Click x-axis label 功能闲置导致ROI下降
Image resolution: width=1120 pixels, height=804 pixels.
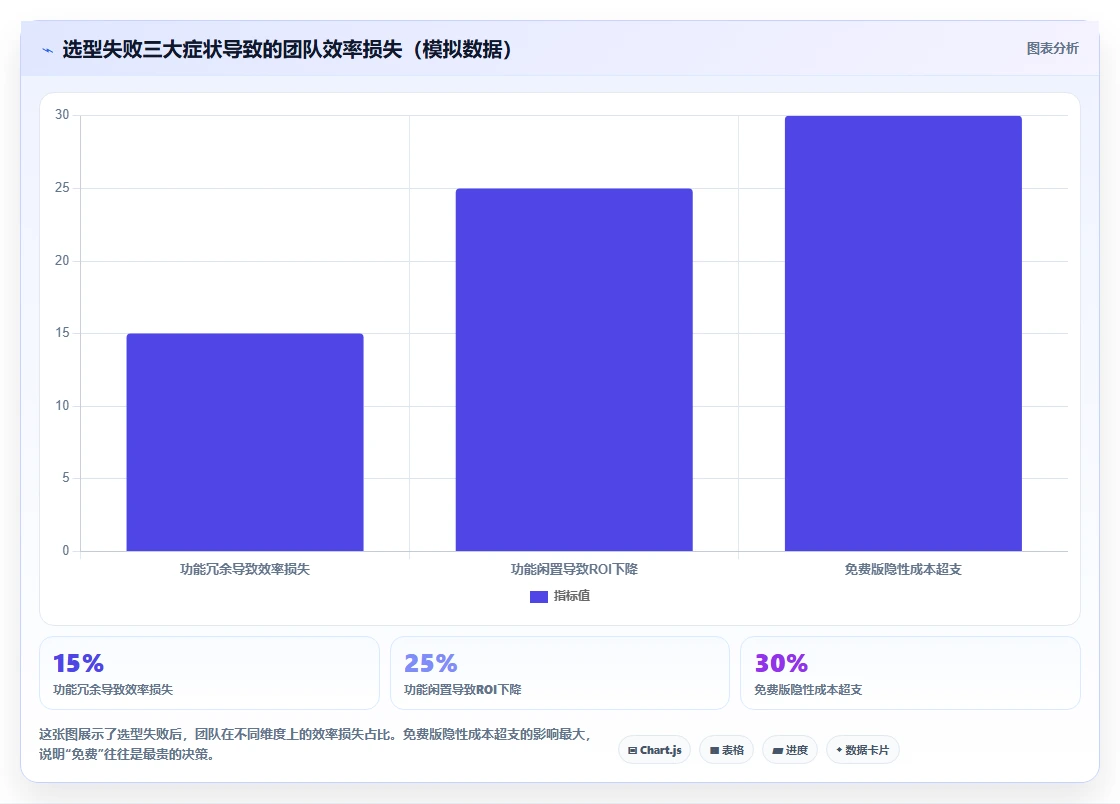click(x=574, y=569)
